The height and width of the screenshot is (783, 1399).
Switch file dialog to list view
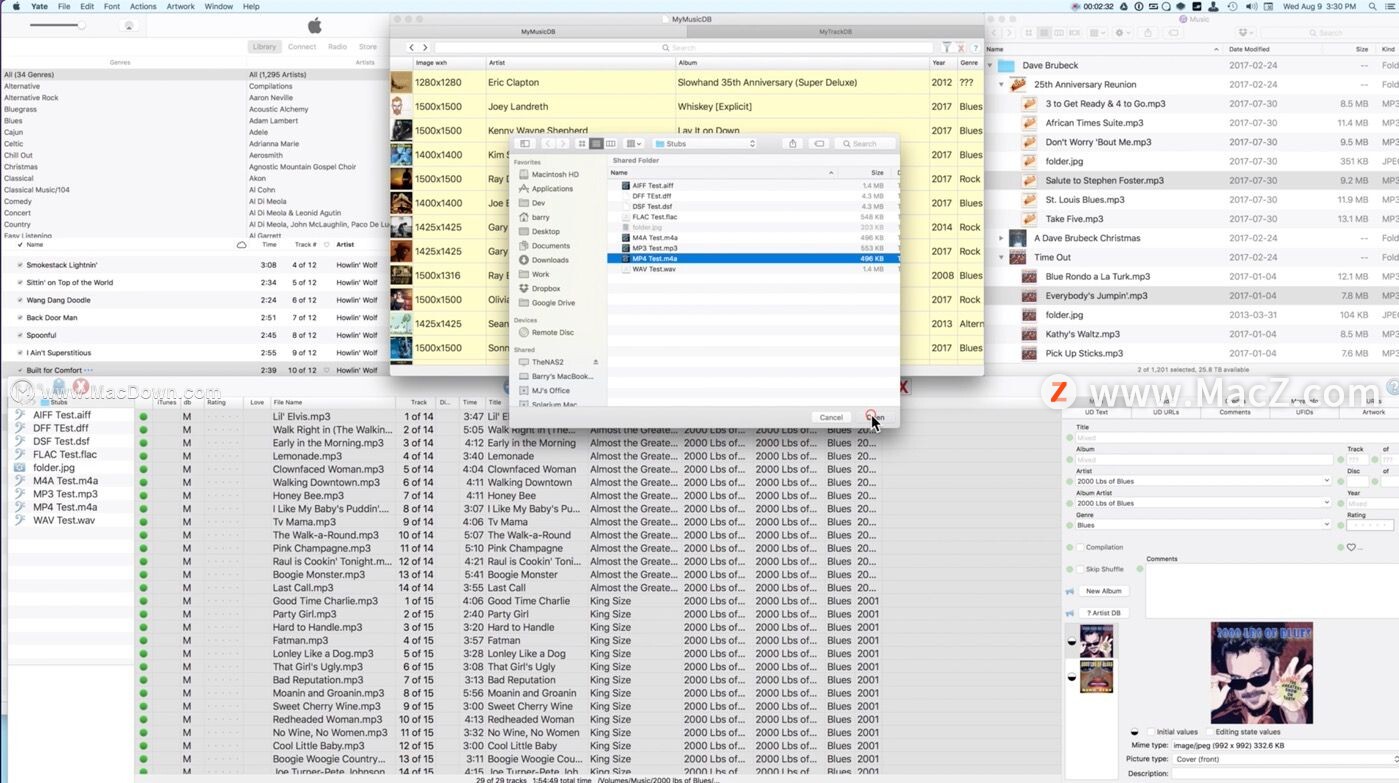coord(596,144)
